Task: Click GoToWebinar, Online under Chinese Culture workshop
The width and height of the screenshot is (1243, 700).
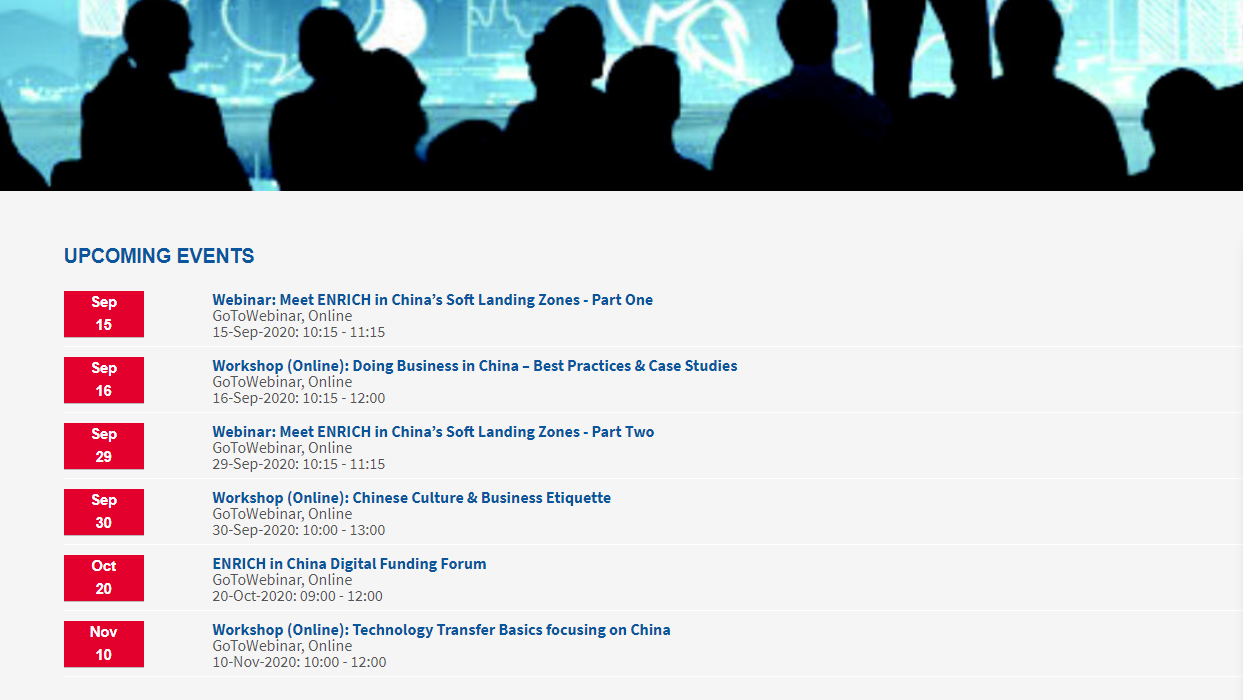Action: click(282, 514)
